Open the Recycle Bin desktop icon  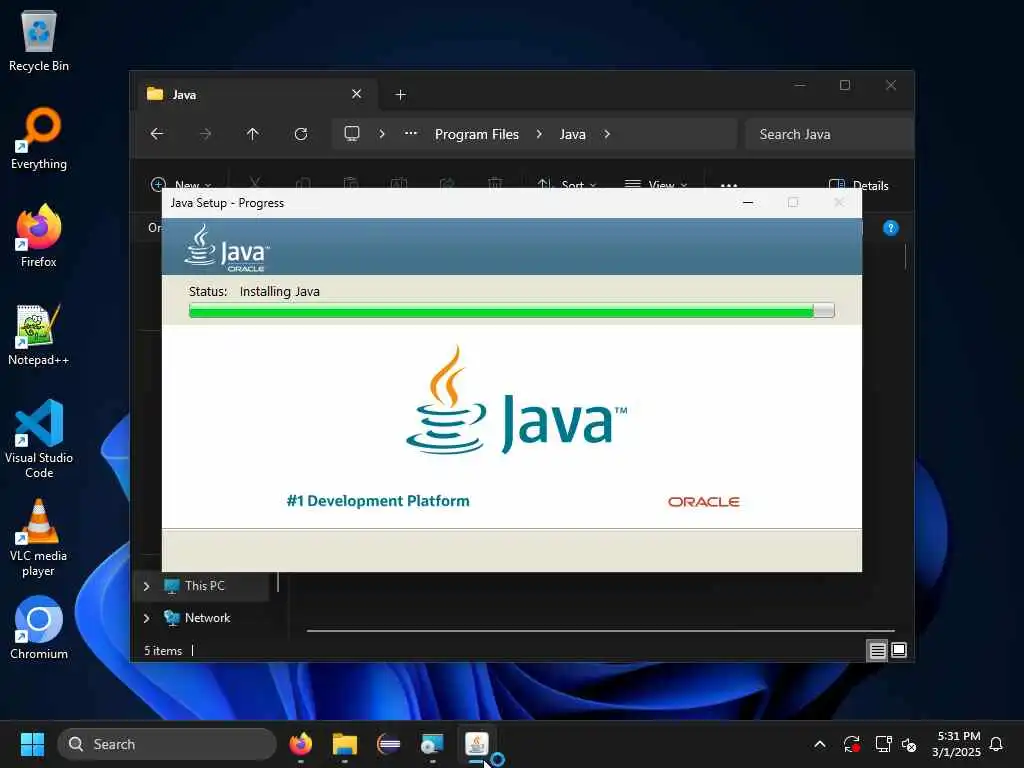pyautogui.click(x=39, y=40)
